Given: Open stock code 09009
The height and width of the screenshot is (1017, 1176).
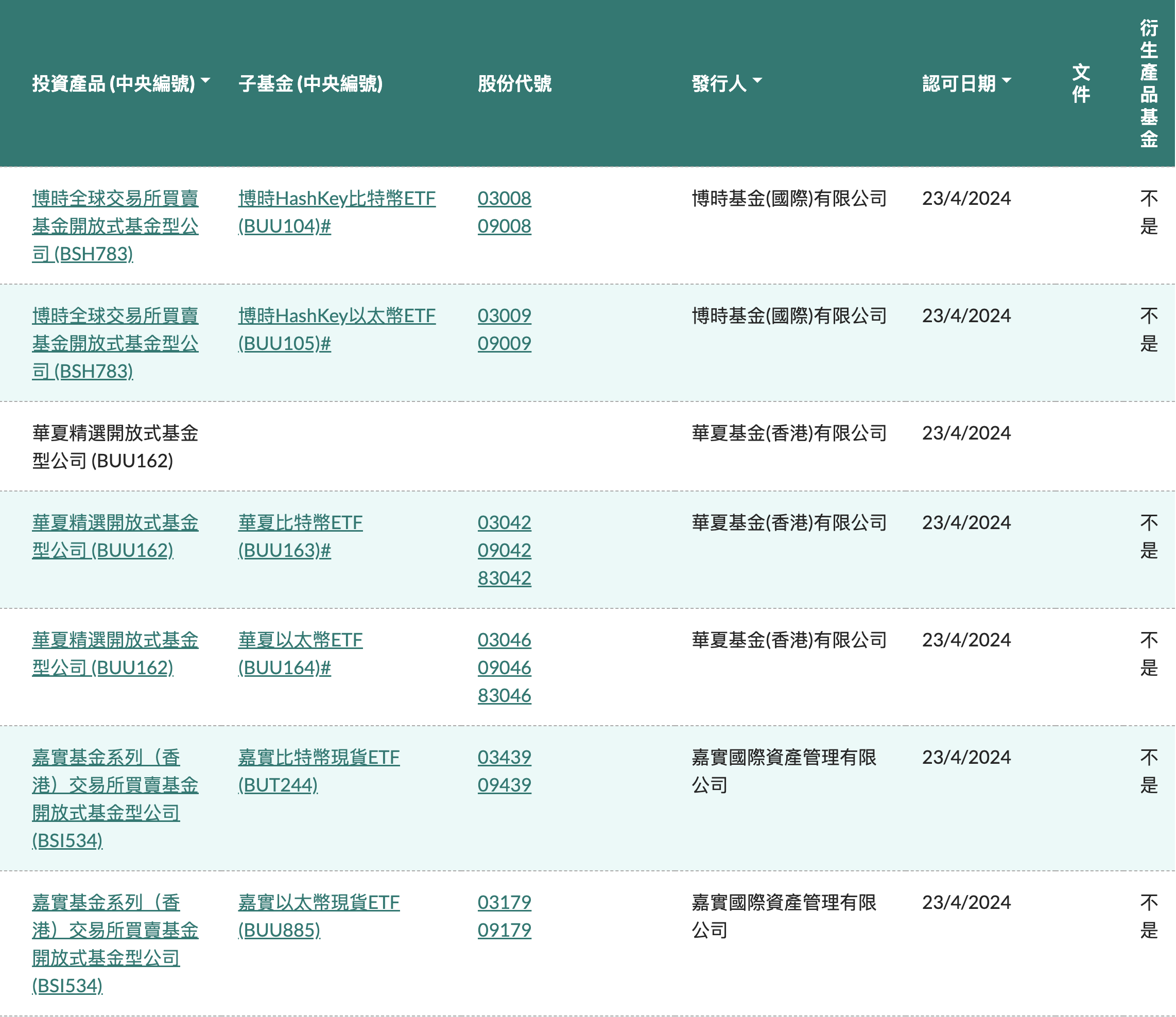Looking at the screenshot, I should coord(504,344).
